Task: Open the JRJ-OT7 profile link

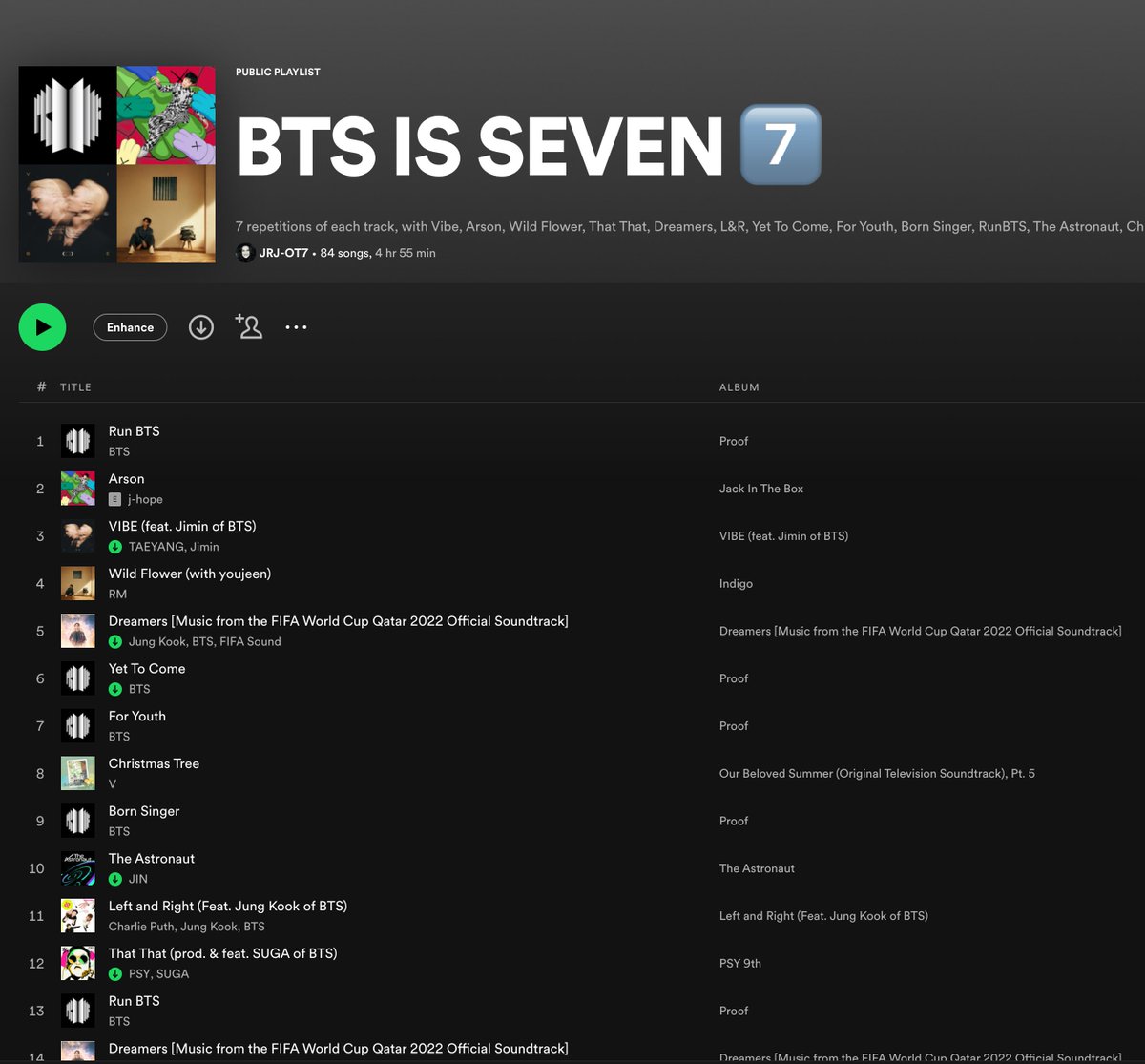Action: [283, 253]
